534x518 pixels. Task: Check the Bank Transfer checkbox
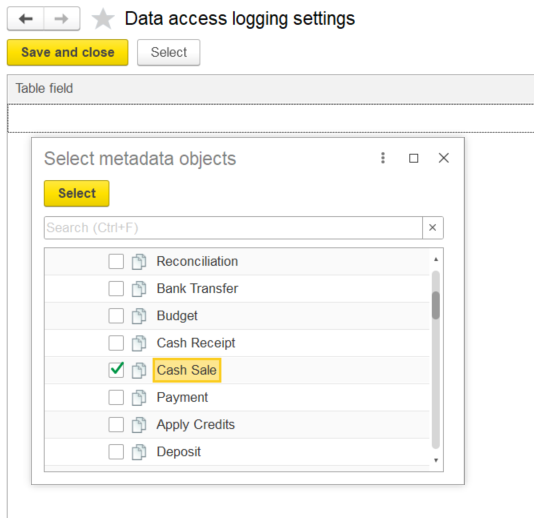click(x=116, y=288)
